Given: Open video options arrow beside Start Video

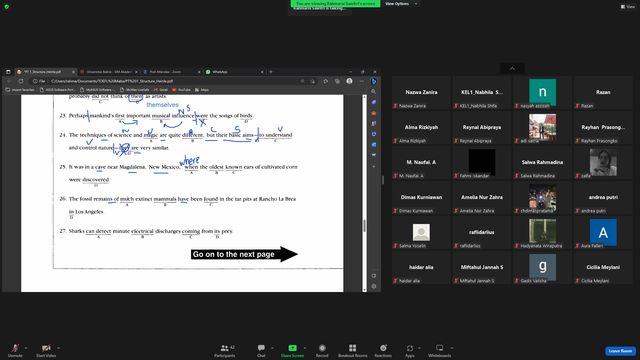Looking at the screenshot, I should pyautogui.click(x=58, y=348).
